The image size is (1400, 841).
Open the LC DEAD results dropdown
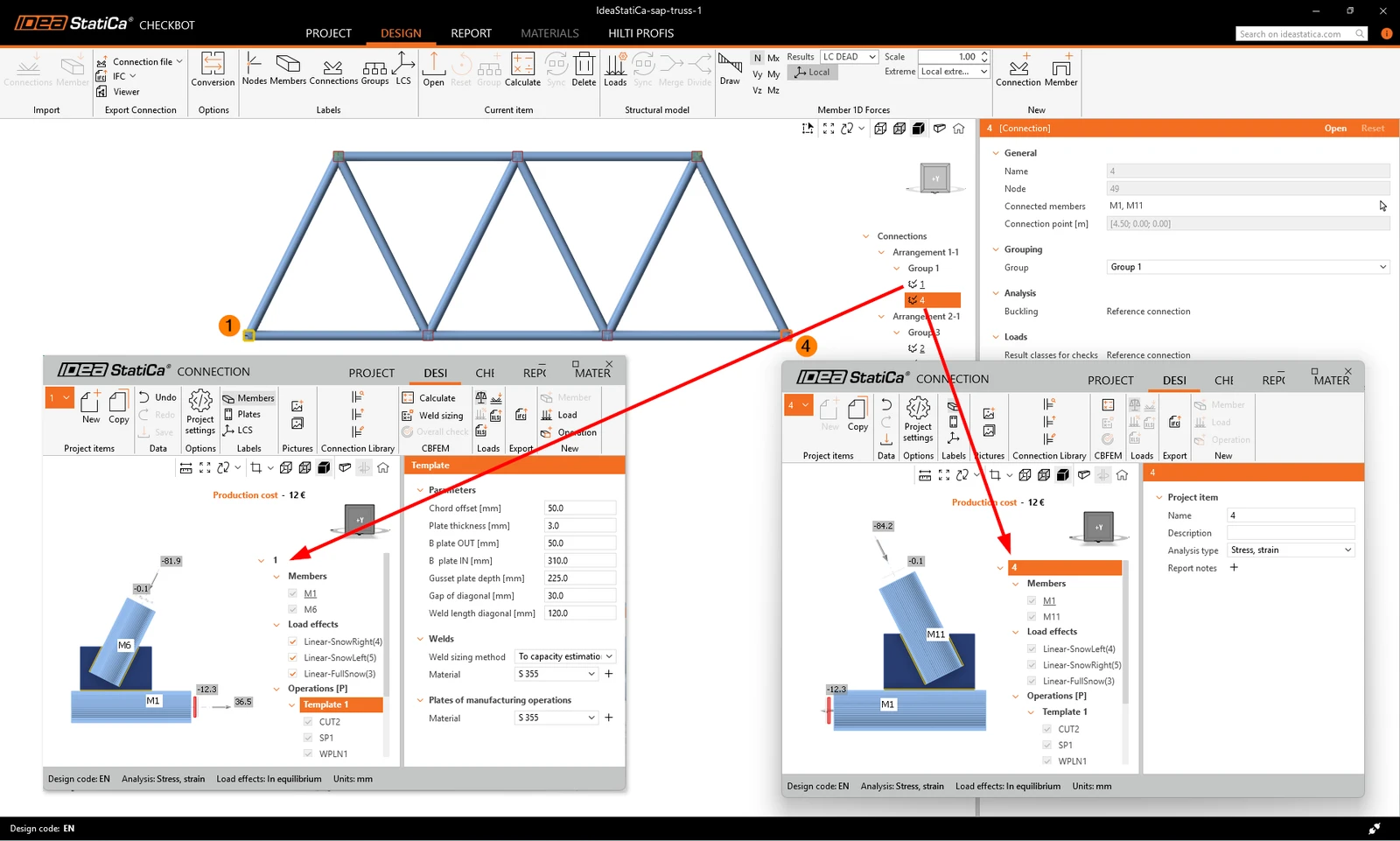pyautogui.click(x=849, y=57)
